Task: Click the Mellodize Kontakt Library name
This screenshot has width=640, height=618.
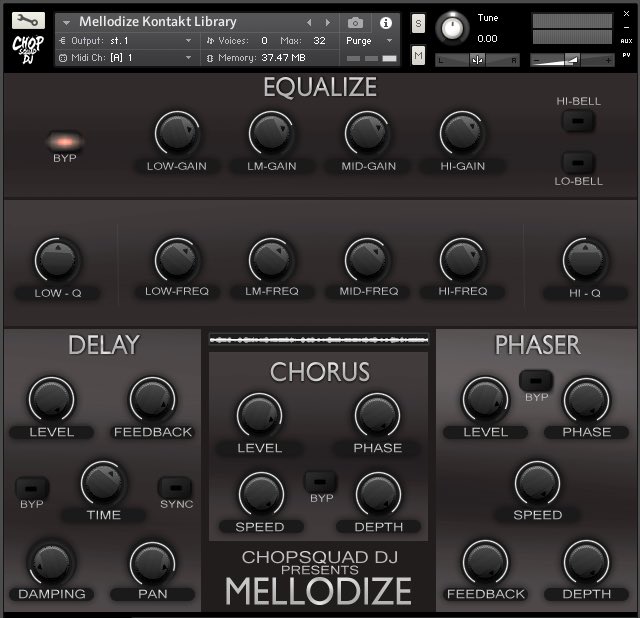Action: (158, 21)
